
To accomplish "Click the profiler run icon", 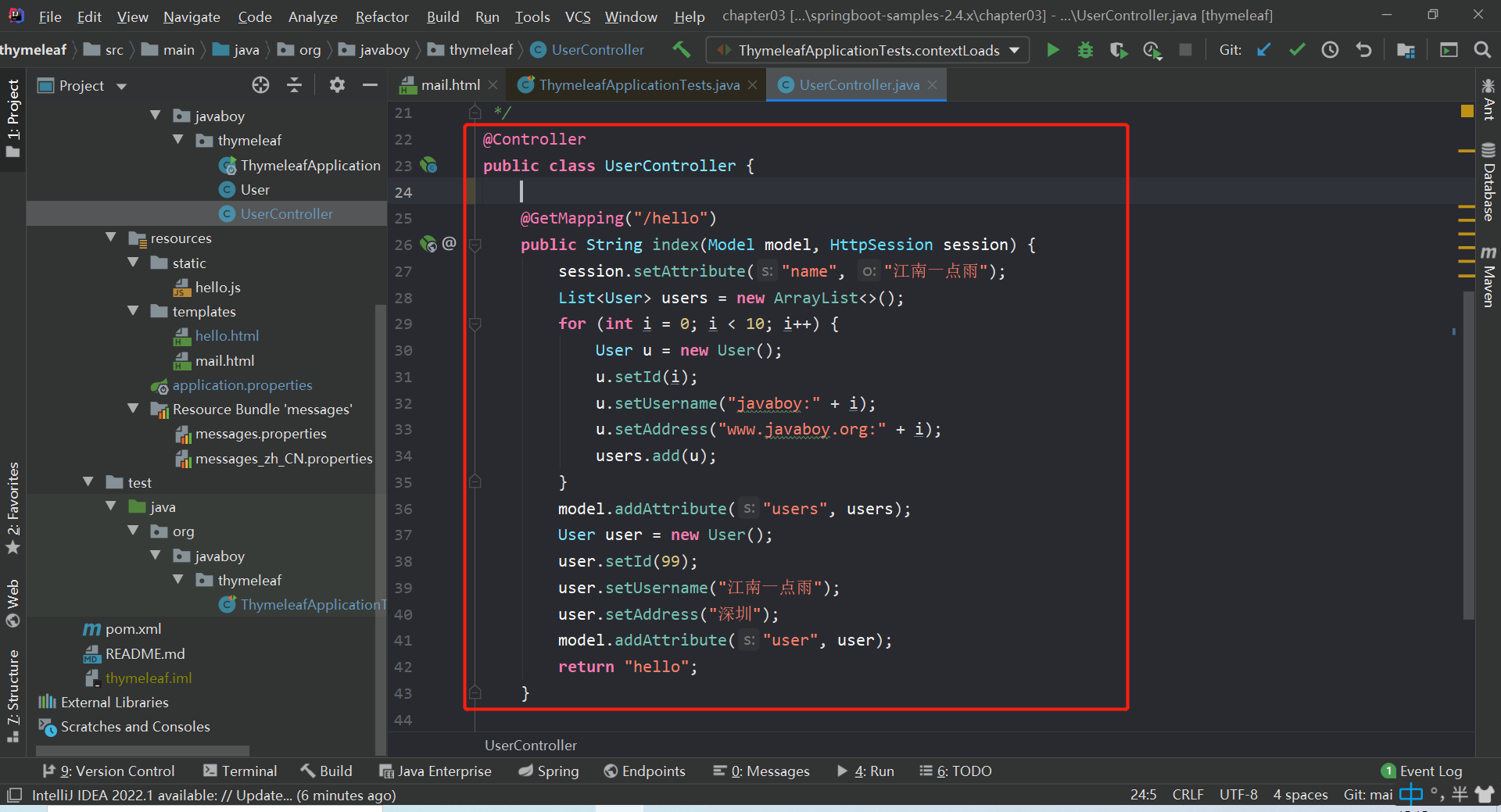I will 1152,50.
